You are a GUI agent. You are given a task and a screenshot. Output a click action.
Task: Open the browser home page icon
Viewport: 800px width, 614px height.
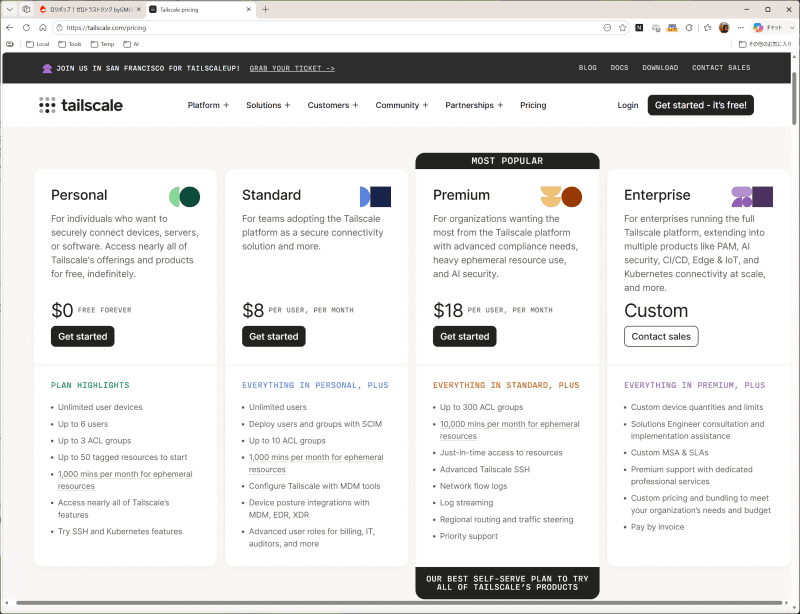click(x=43, y=28)
